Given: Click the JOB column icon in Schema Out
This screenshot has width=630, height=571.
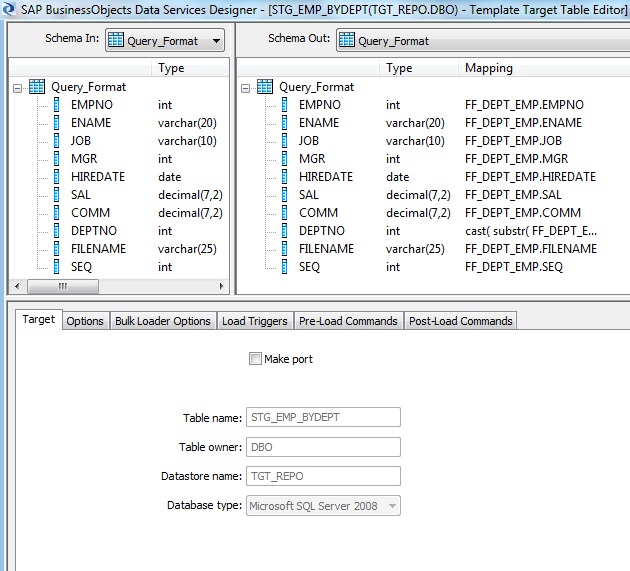Looking at the screenshot, I should [284, 141].
